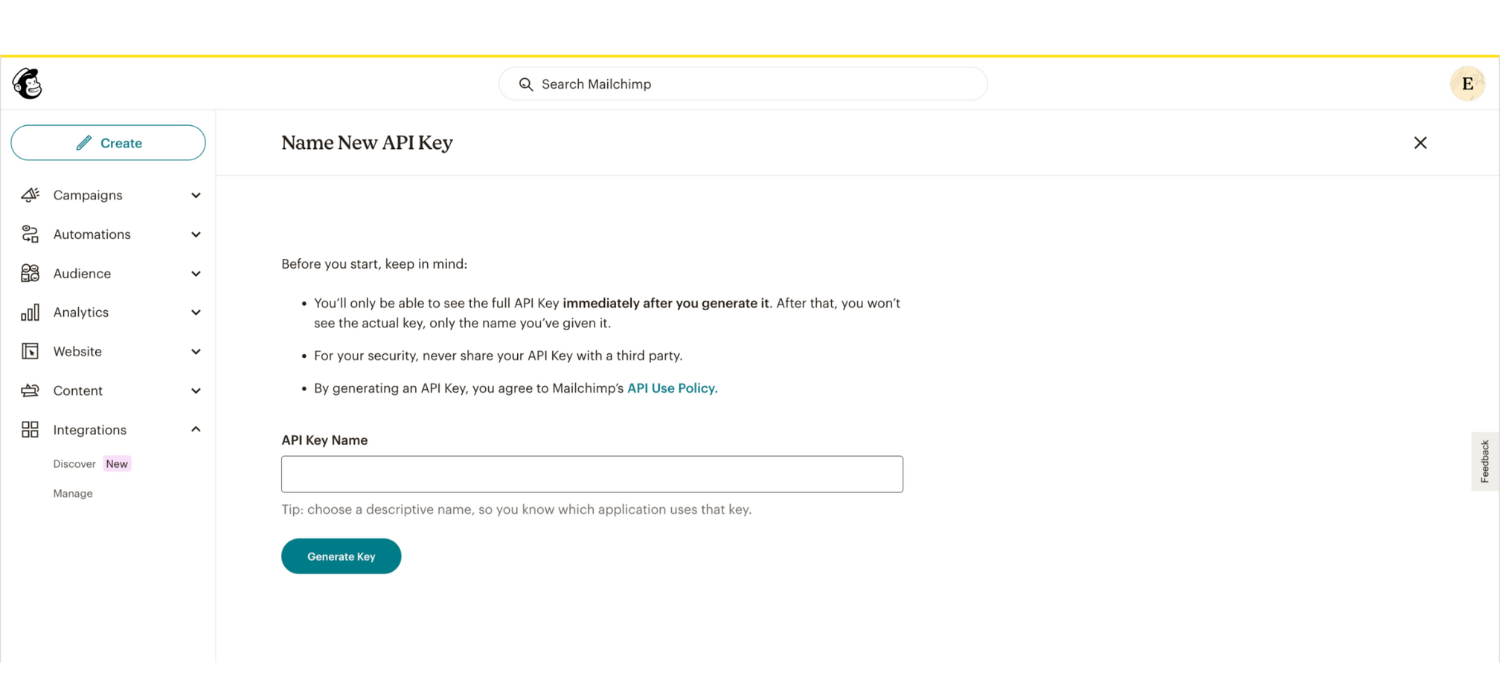The height and width of the screenshot is (700, 1500).
Task: Click the "Before you start, keep in mind:" text
Action: (374, 264)
